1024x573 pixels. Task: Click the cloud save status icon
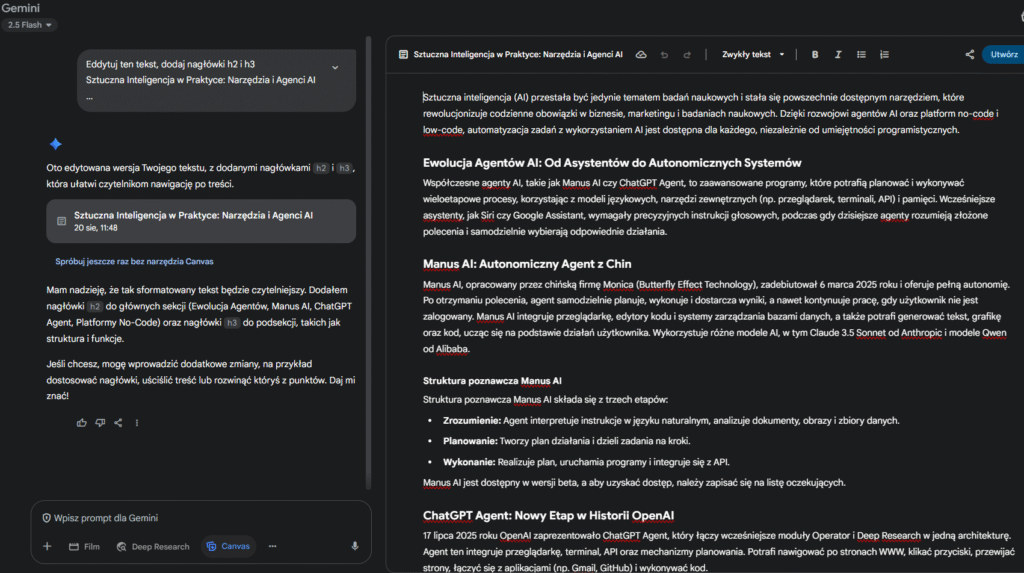click(641, 55)
